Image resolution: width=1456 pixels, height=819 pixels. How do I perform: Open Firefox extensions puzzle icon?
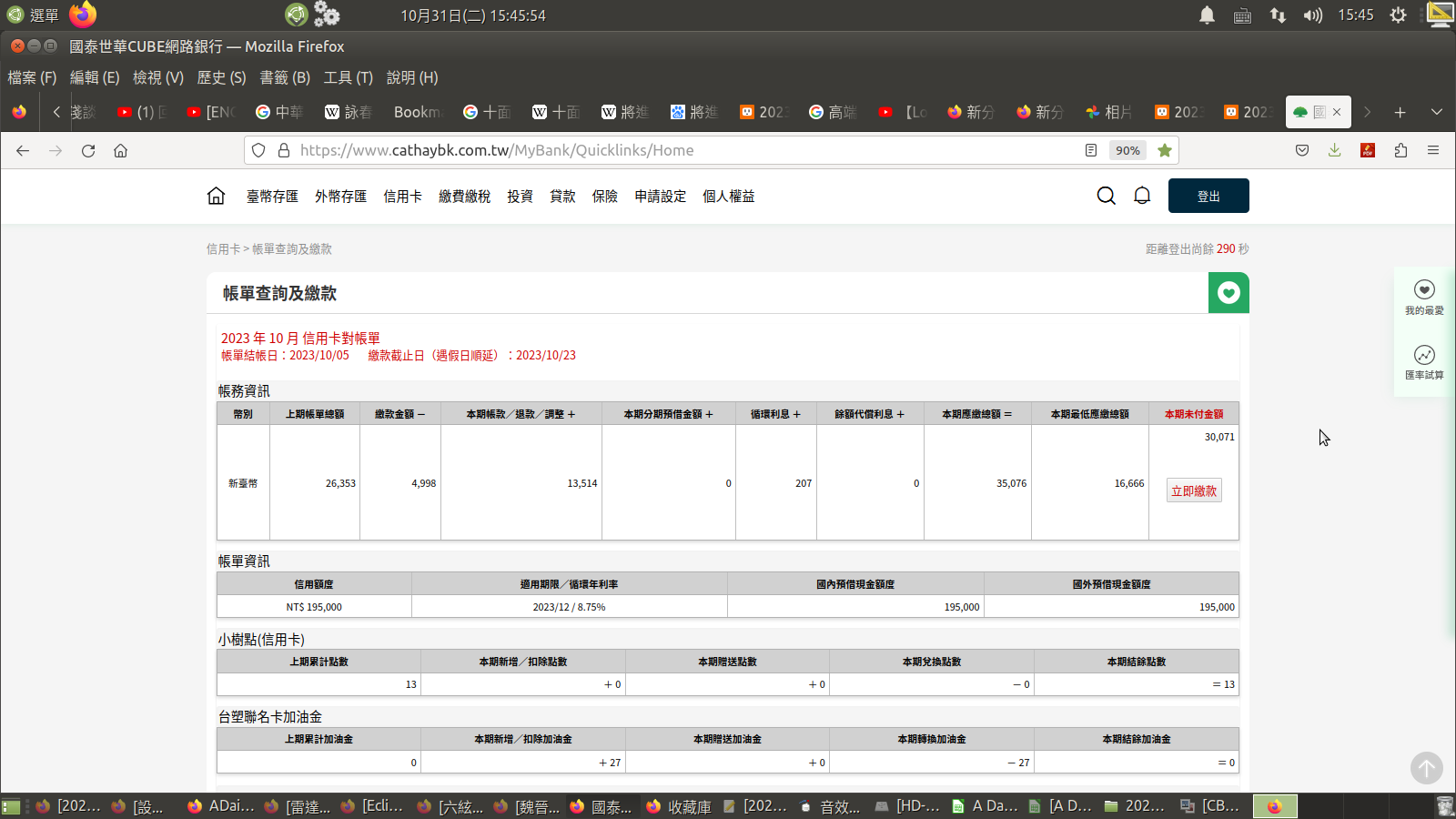(x=1400, y=150)
